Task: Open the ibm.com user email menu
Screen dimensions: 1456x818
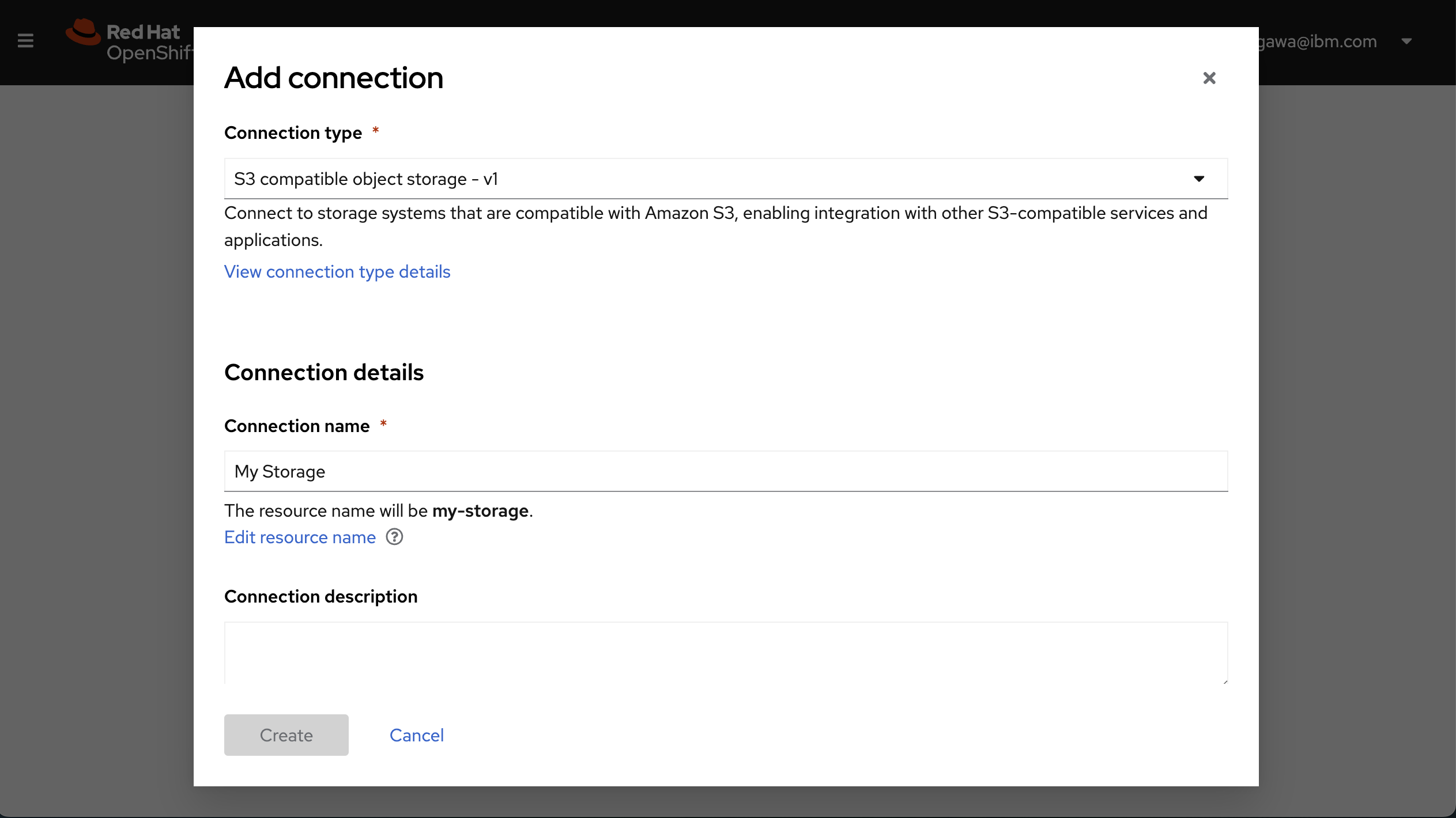Action: (x=1318, y=41)
